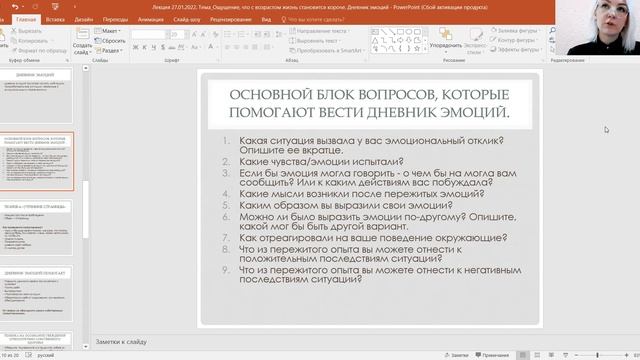This screenshot has width=640, height=360.
Task: Click the numbered list icon
Action: coord(242,35)
